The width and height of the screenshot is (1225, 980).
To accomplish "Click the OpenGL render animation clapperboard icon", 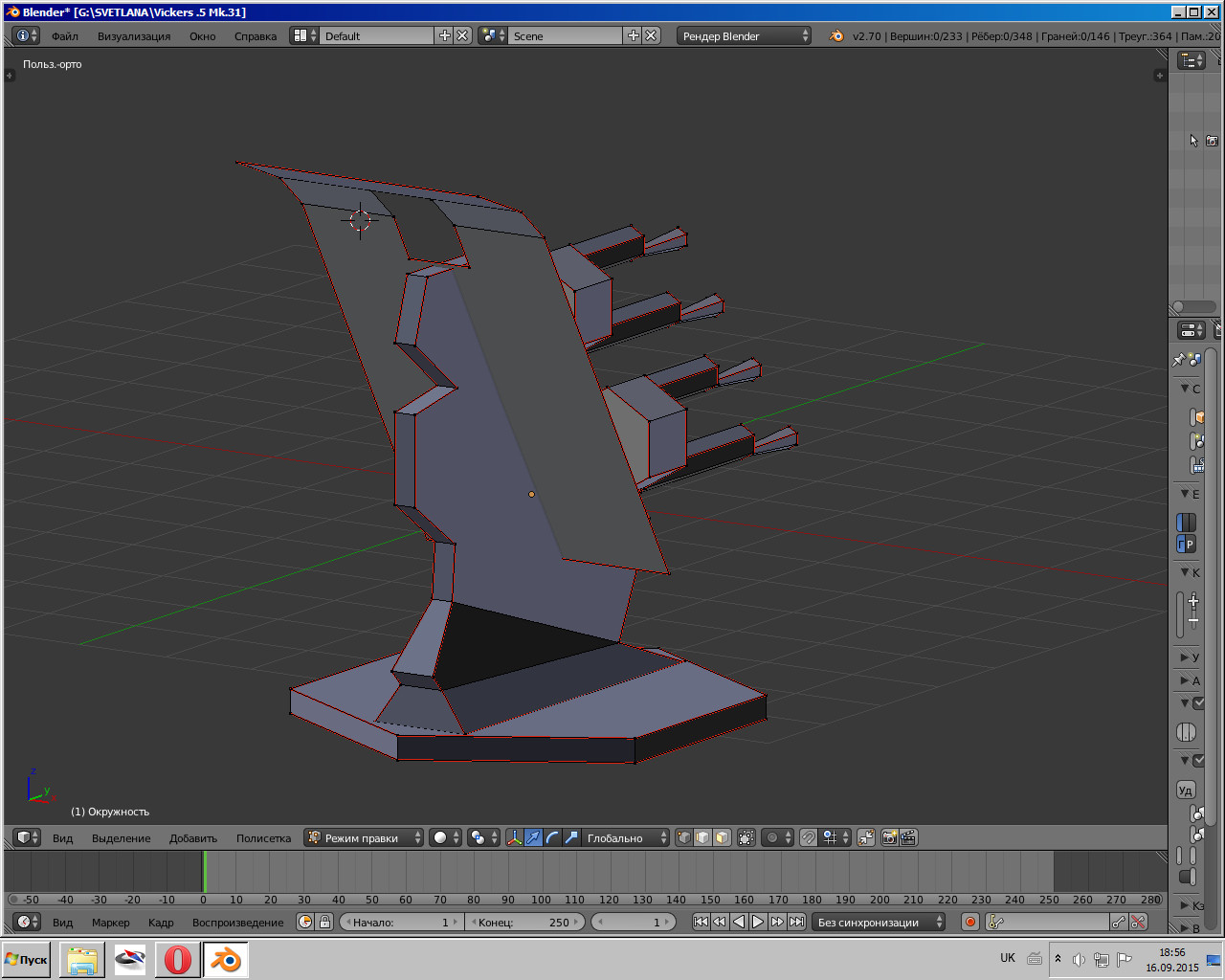I will point(908,837).
